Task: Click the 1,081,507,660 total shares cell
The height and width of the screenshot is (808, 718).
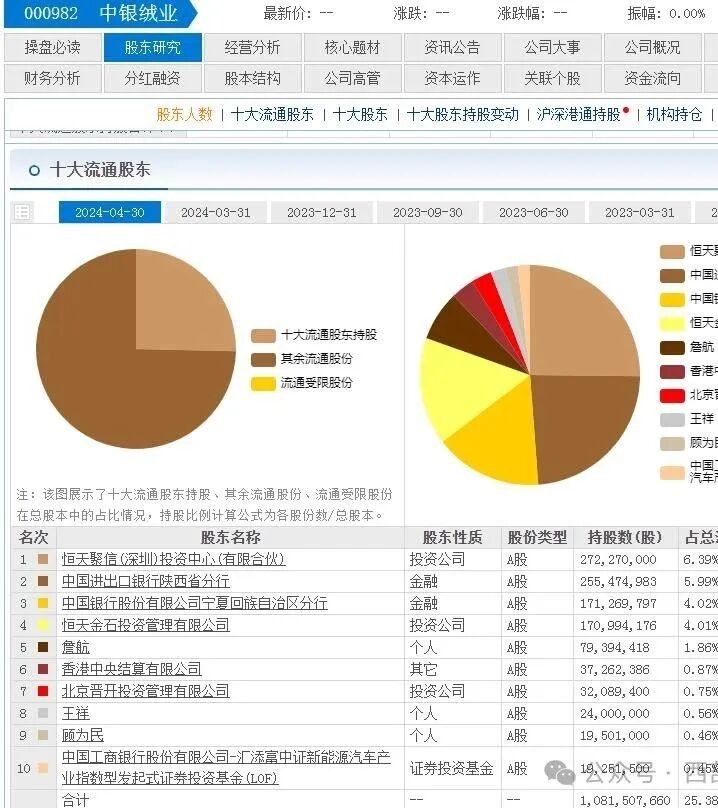Action: tap(625, 800)
